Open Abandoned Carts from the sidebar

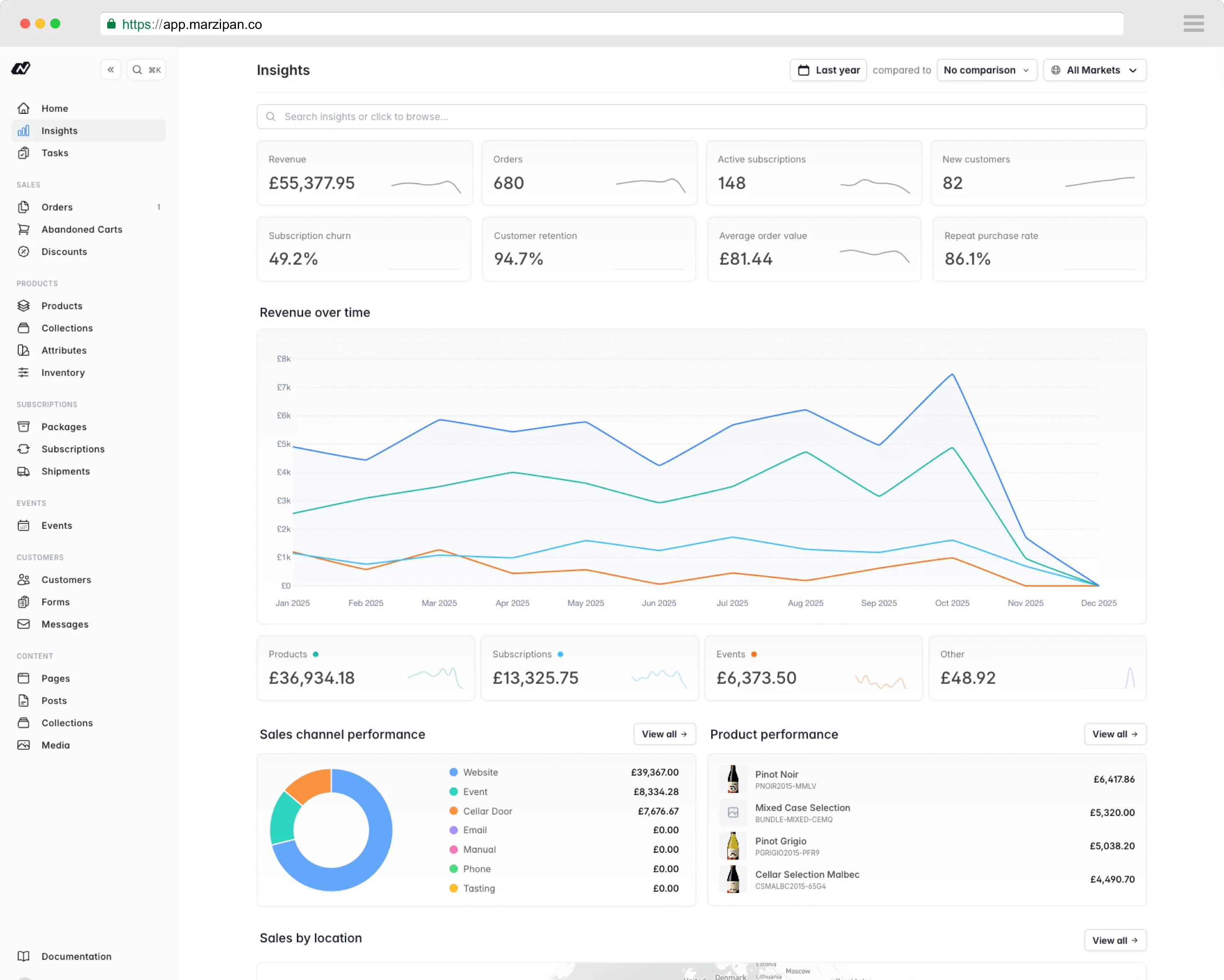[x=82, y=229]
